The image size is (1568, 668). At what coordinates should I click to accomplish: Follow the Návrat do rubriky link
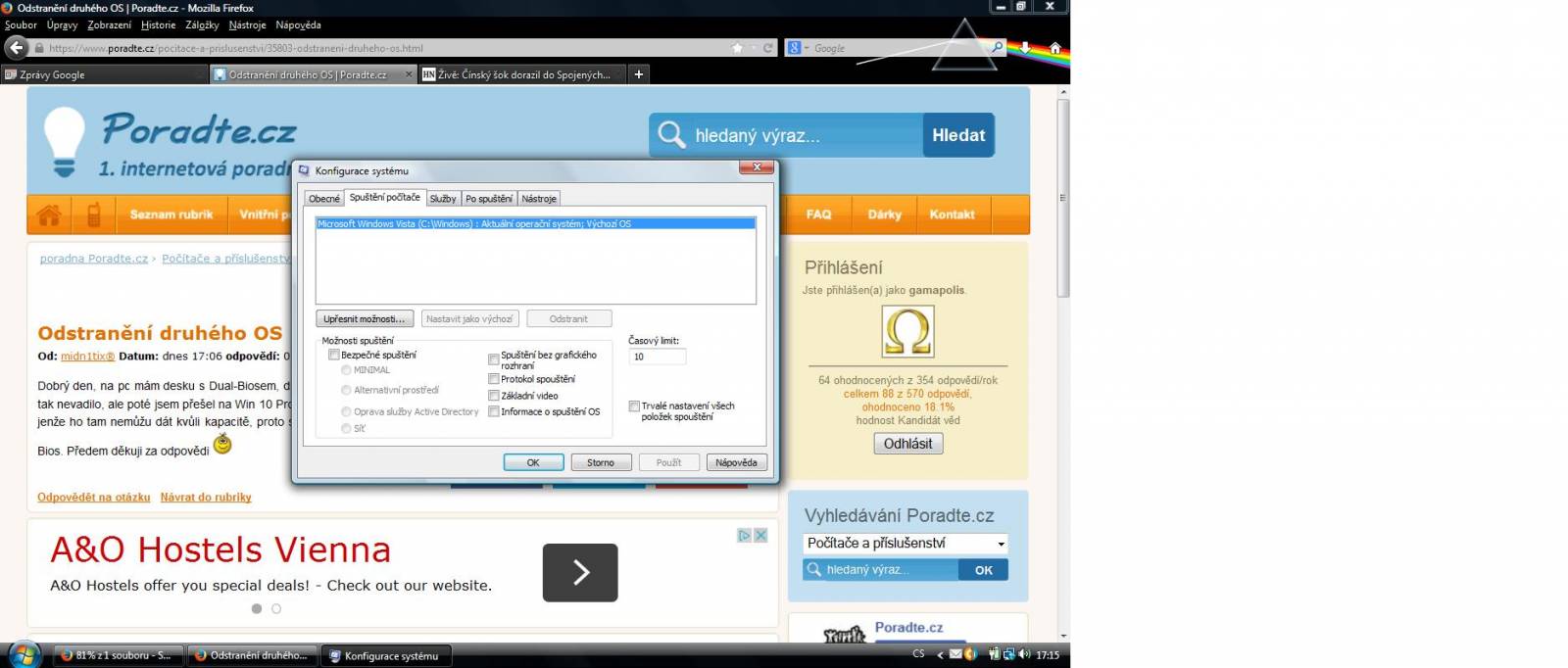[206, 498]
